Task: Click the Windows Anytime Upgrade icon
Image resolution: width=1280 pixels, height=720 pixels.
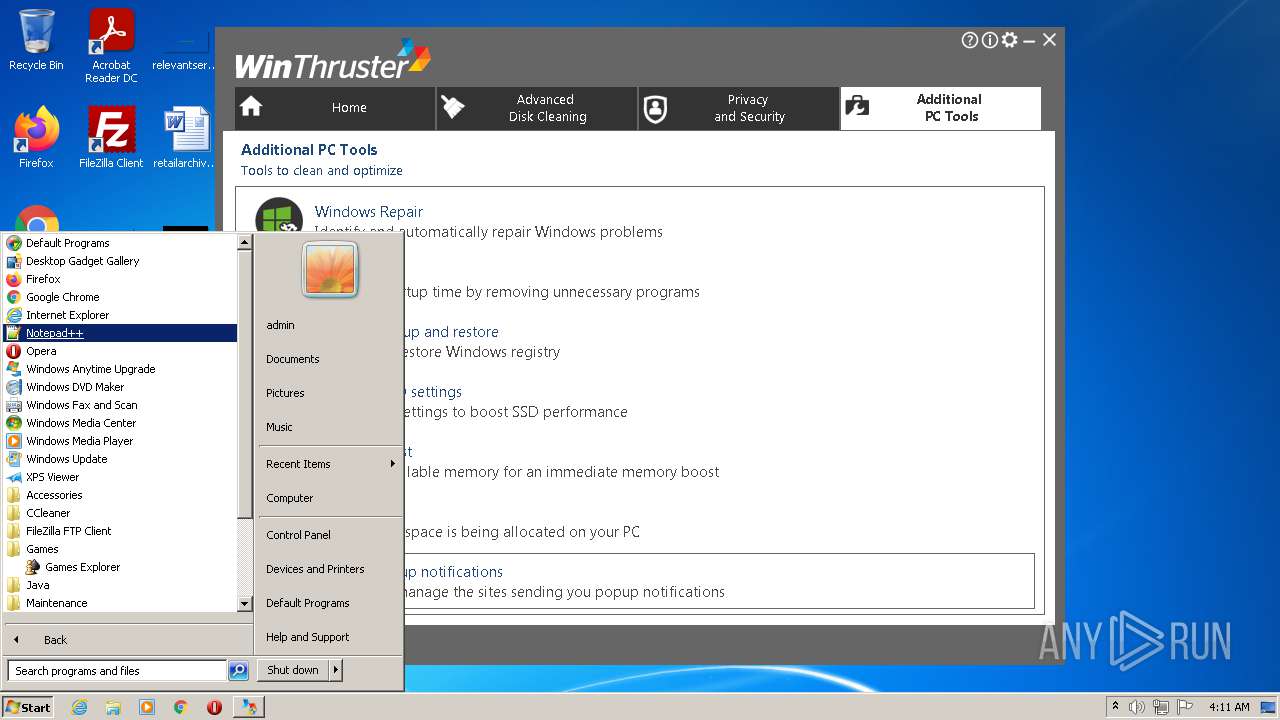Action: point(14,369)
